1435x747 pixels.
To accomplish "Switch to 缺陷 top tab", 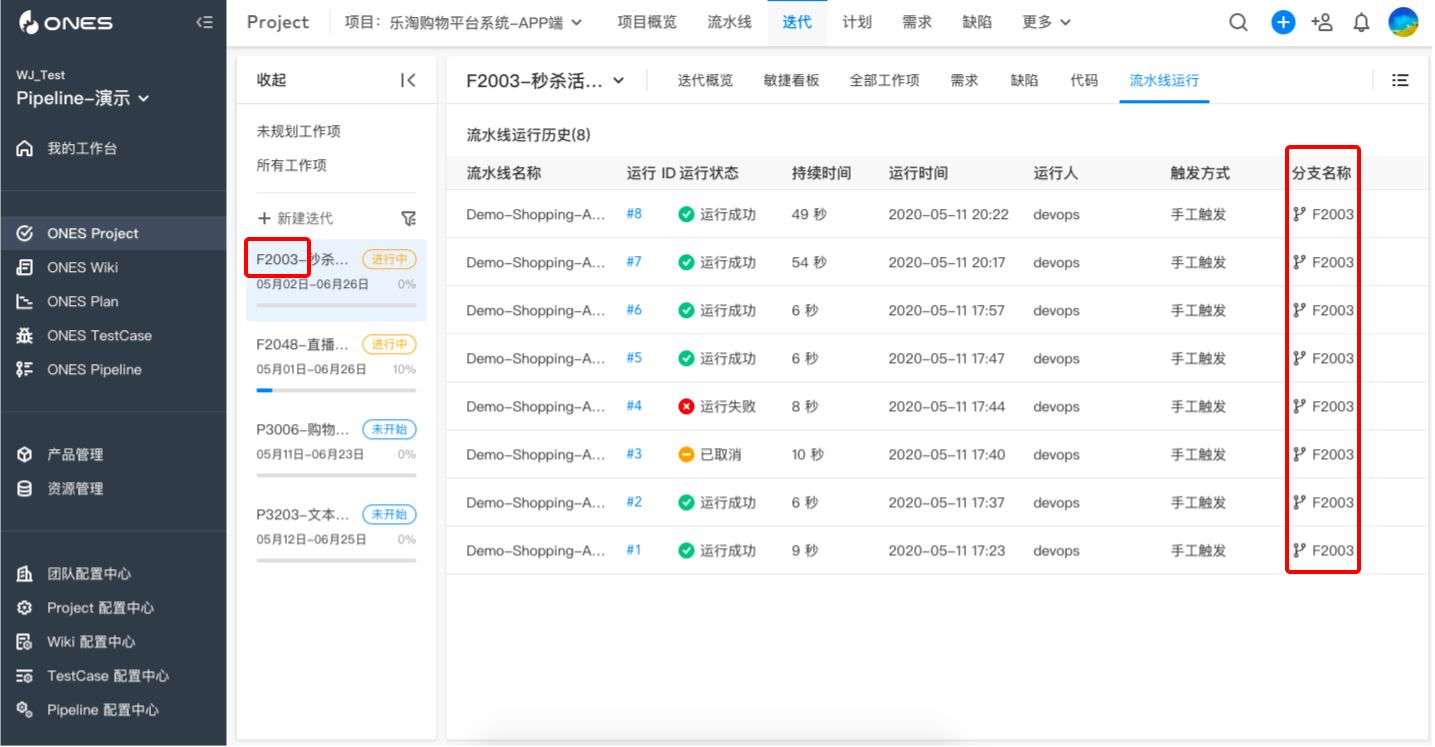I will (977, 22).
